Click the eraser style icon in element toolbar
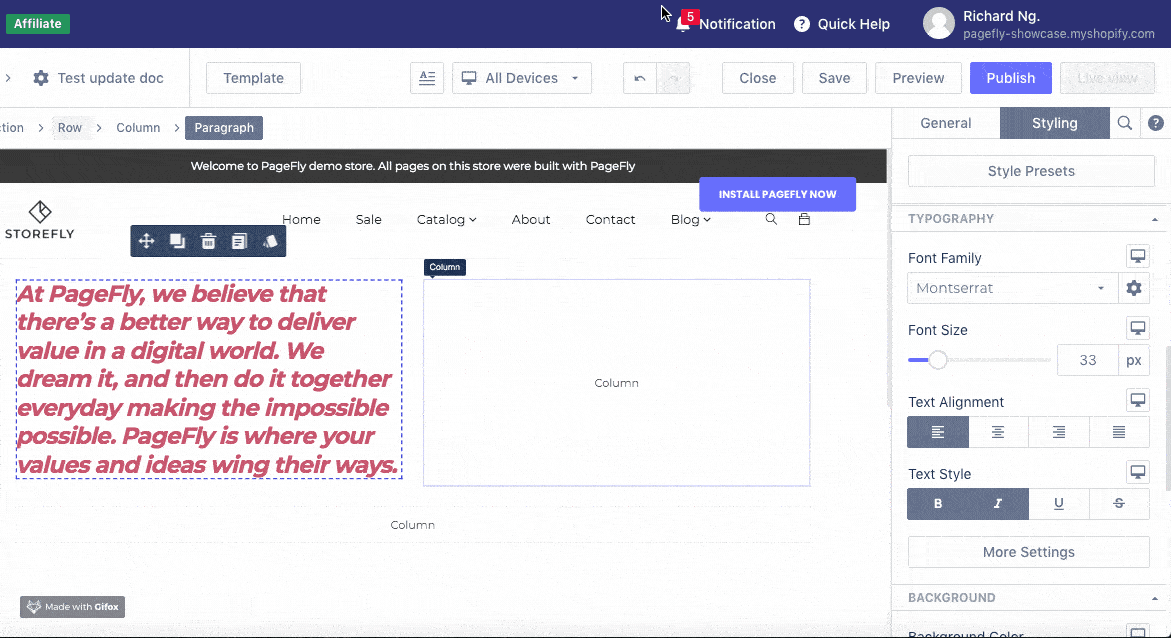The width and height of the screenshot is (1171, 638). tap(270, 241)
